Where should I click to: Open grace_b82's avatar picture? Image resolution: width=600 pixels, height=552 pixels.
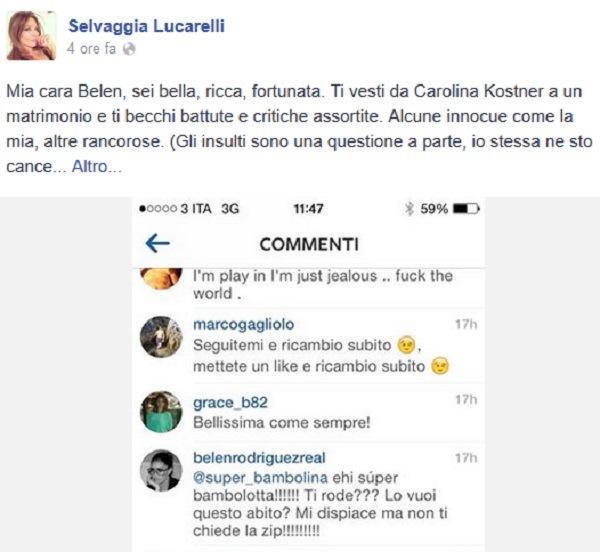tap(161, 412)
